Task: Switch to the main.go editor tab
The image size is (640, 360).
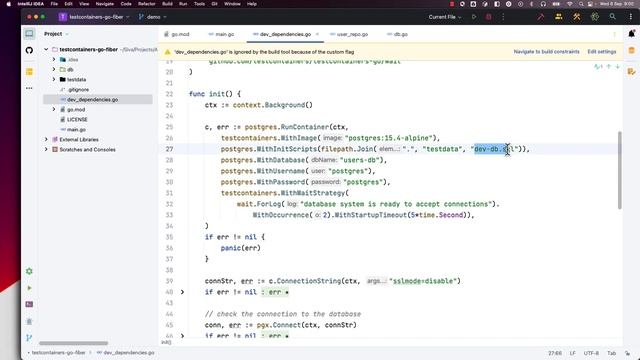Action: click(x=221, y=35)
